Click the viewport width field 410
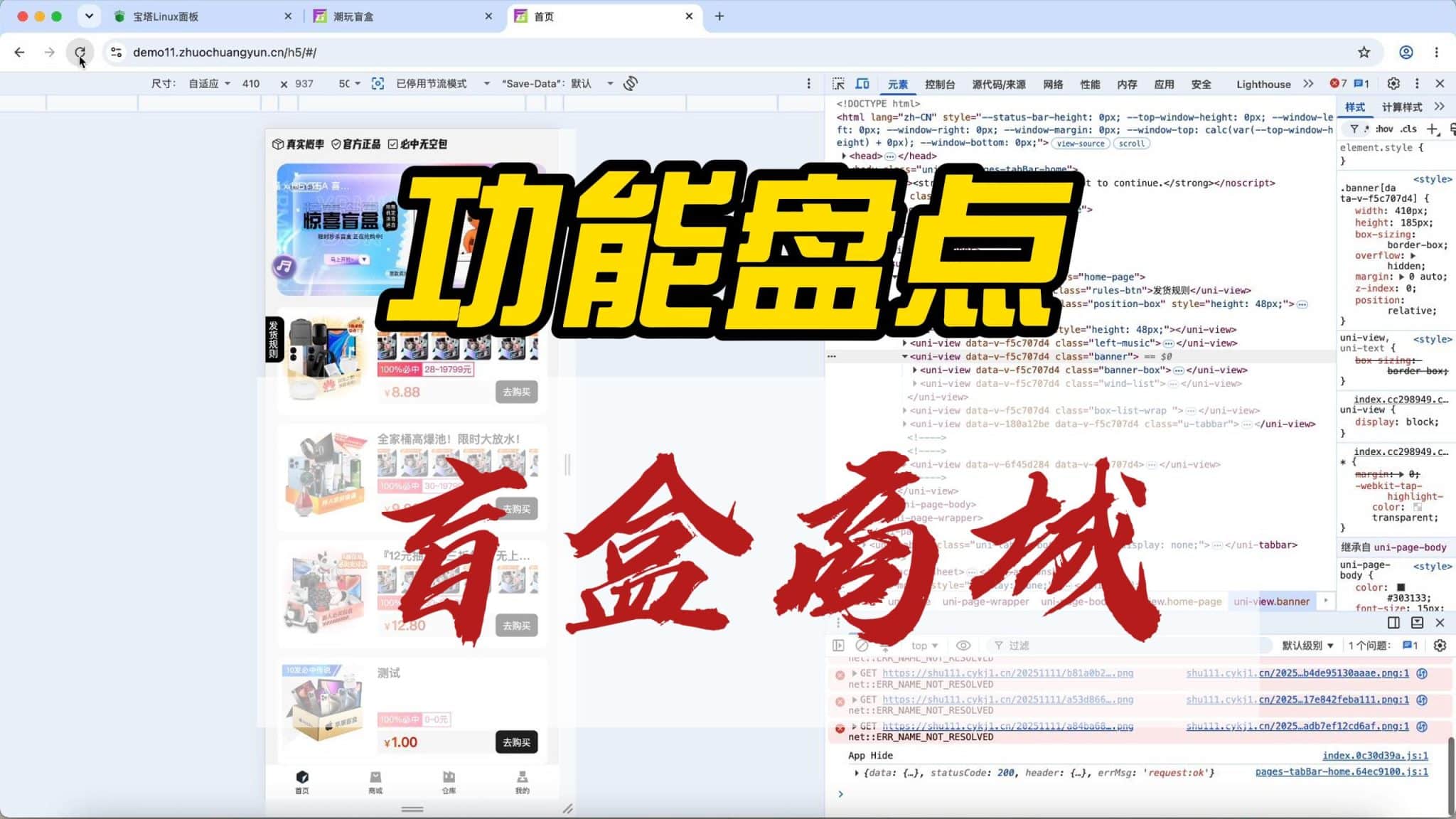The image size is (1456, 819). click(x=250, y=84)
